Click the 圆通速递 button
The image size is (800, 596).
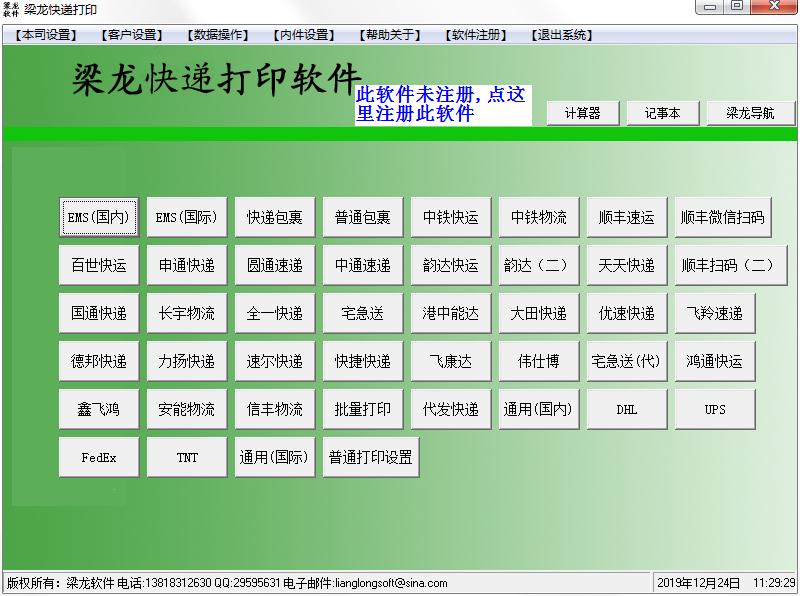(275, 265)
